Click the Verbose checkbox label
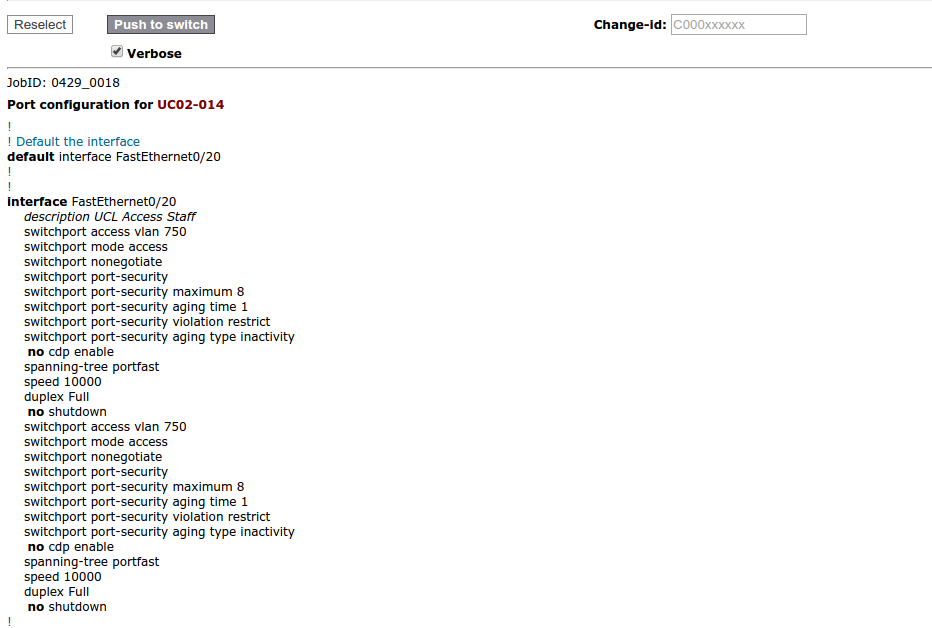 (154, 53)
